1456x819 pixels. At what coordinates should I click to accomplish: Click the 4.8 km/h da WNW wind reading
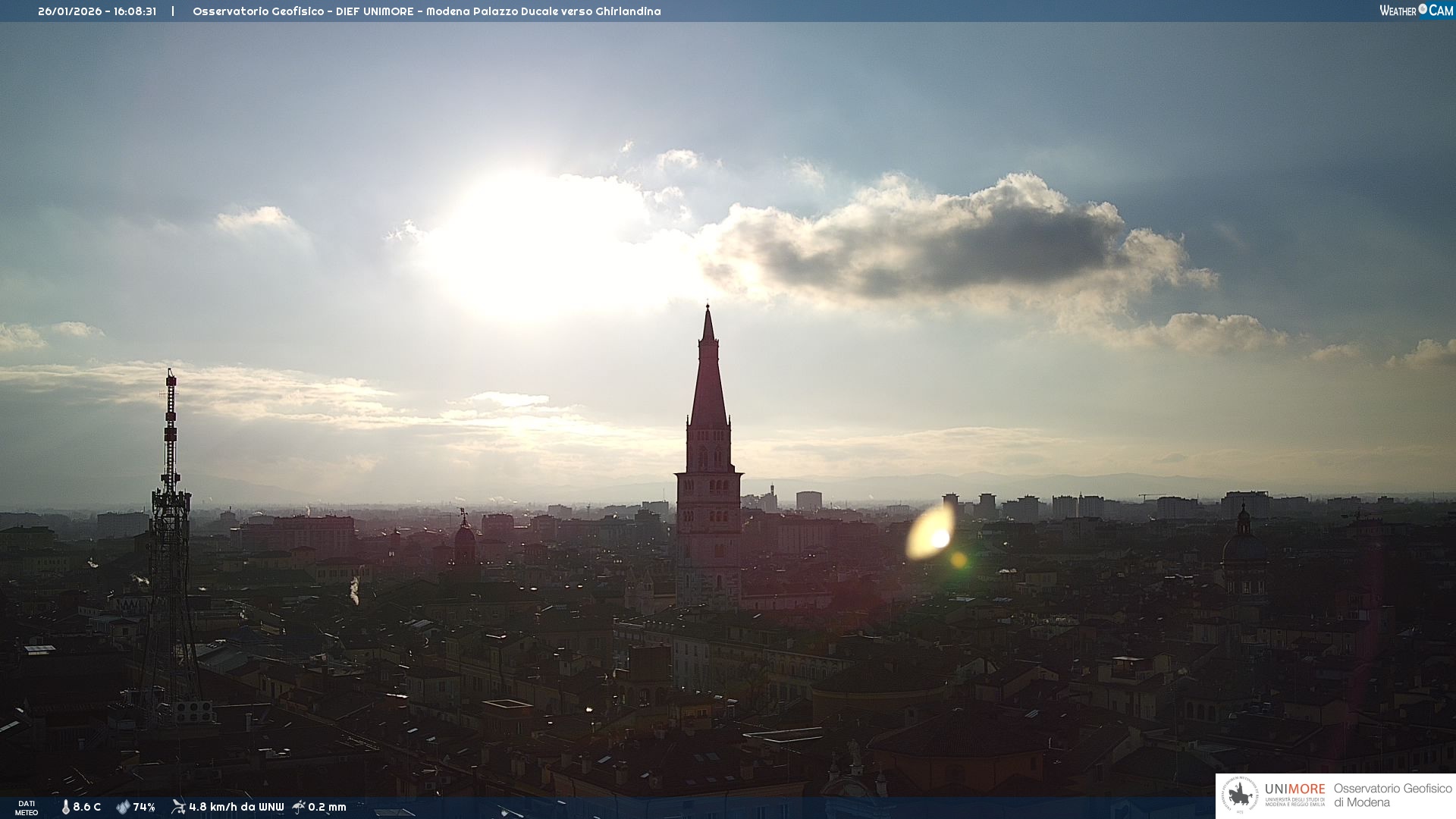tap(236, 807)
